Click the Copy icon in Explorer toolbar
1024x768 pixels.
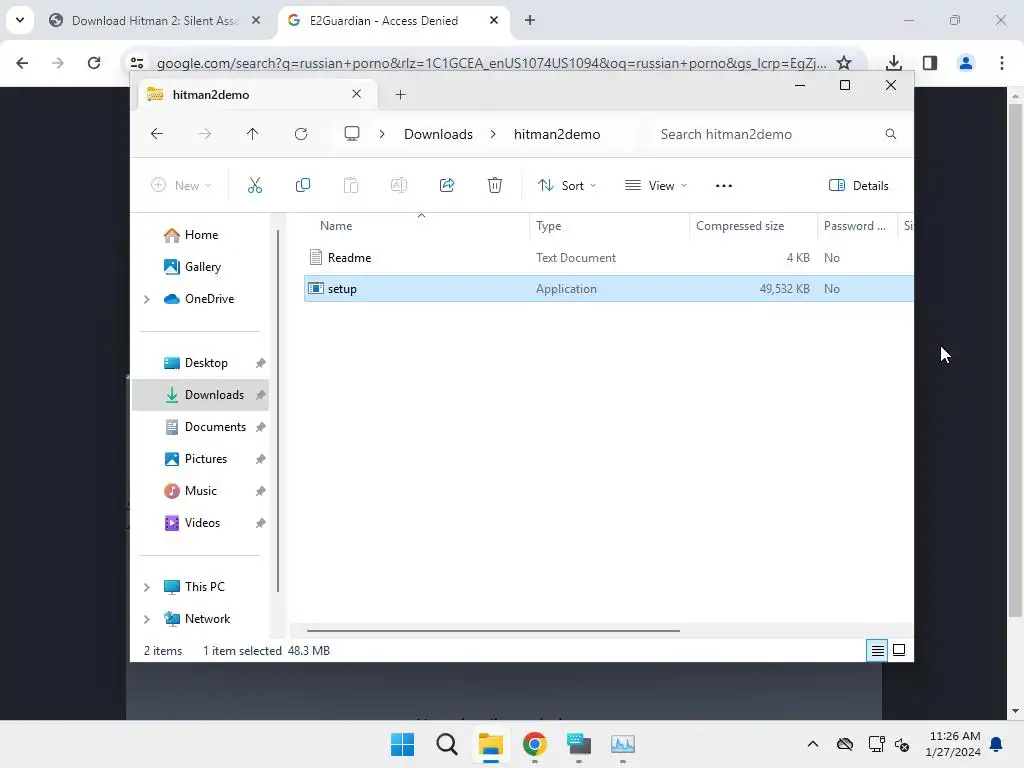coord(302,185)
